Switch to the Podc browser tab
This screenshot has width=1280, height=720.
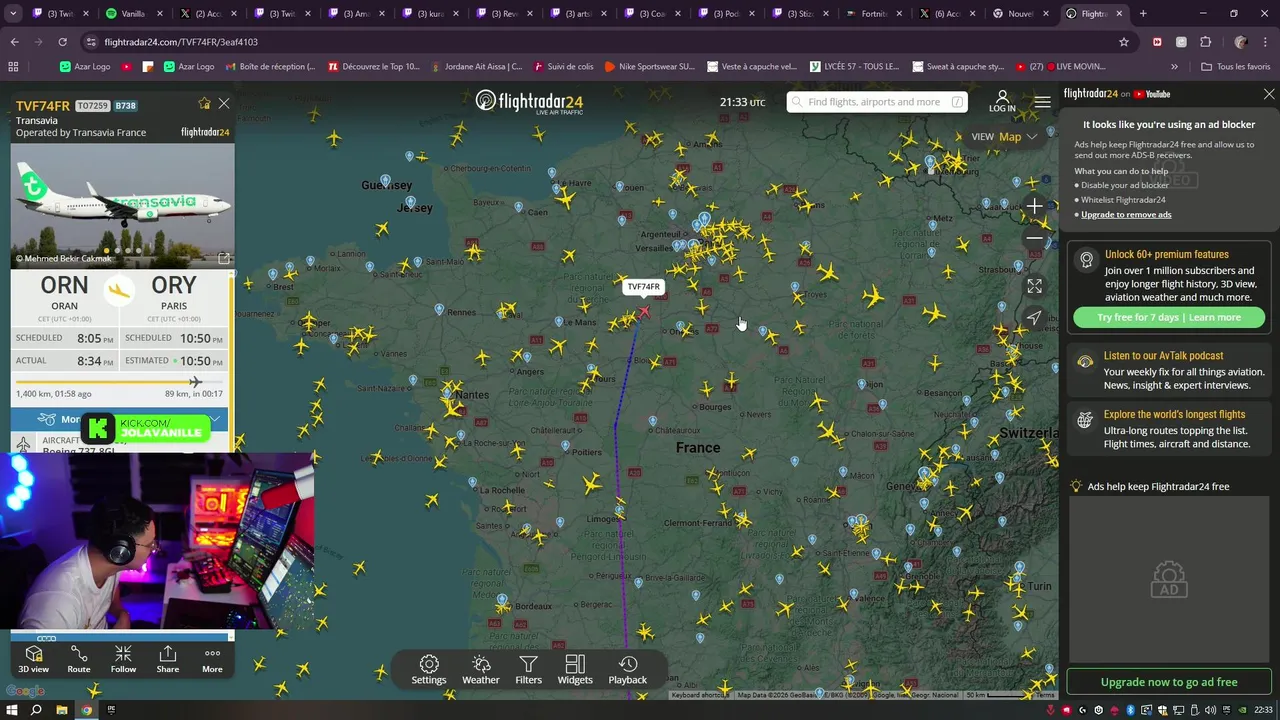[726, 14]
